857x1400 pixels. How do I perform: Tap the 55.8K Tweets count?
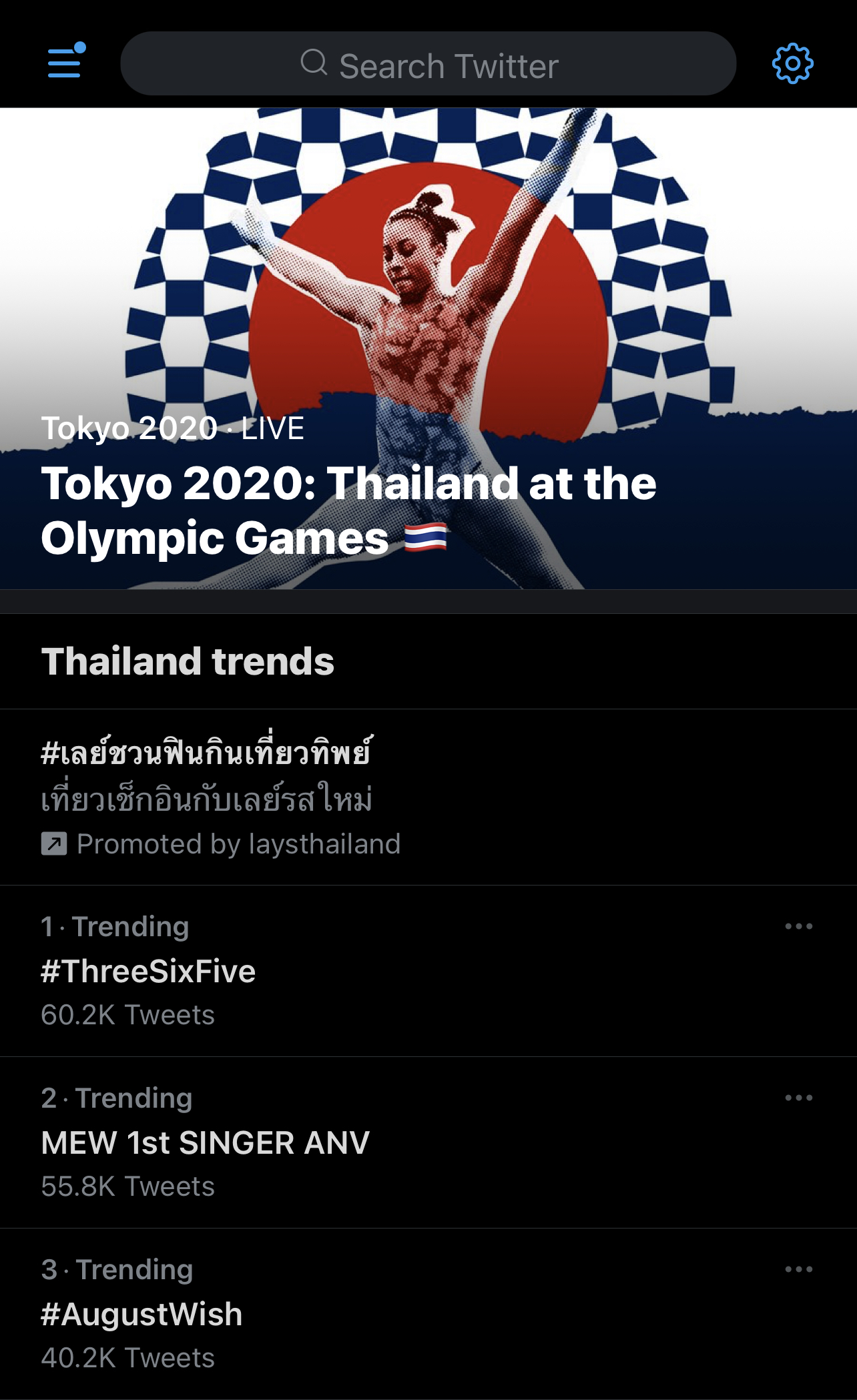127,1186
